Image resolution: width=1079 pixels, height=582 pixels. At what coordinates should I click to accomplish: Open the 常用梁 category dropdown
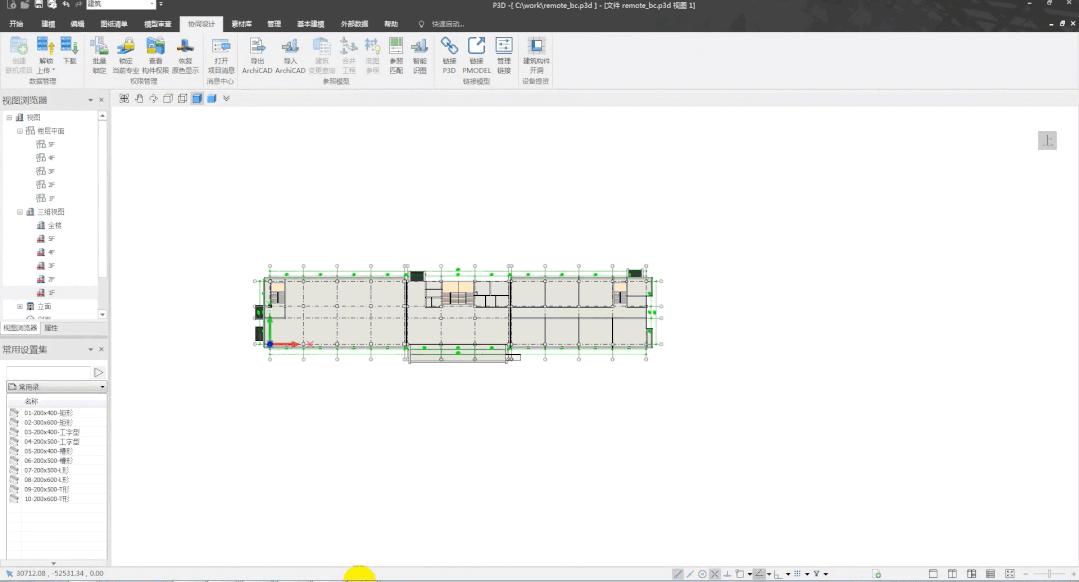[102, 386]
